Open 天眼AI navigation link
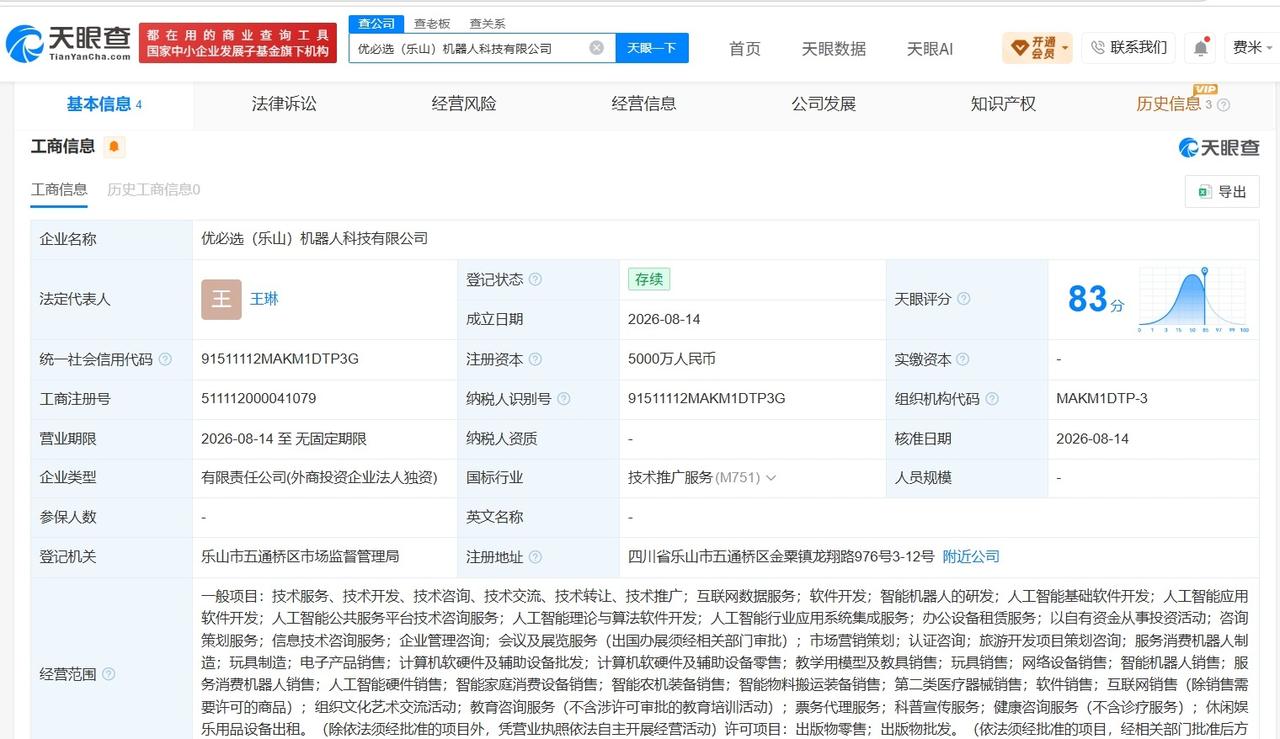The height and width of the screenshot is (739, 1280). point(930,48)
